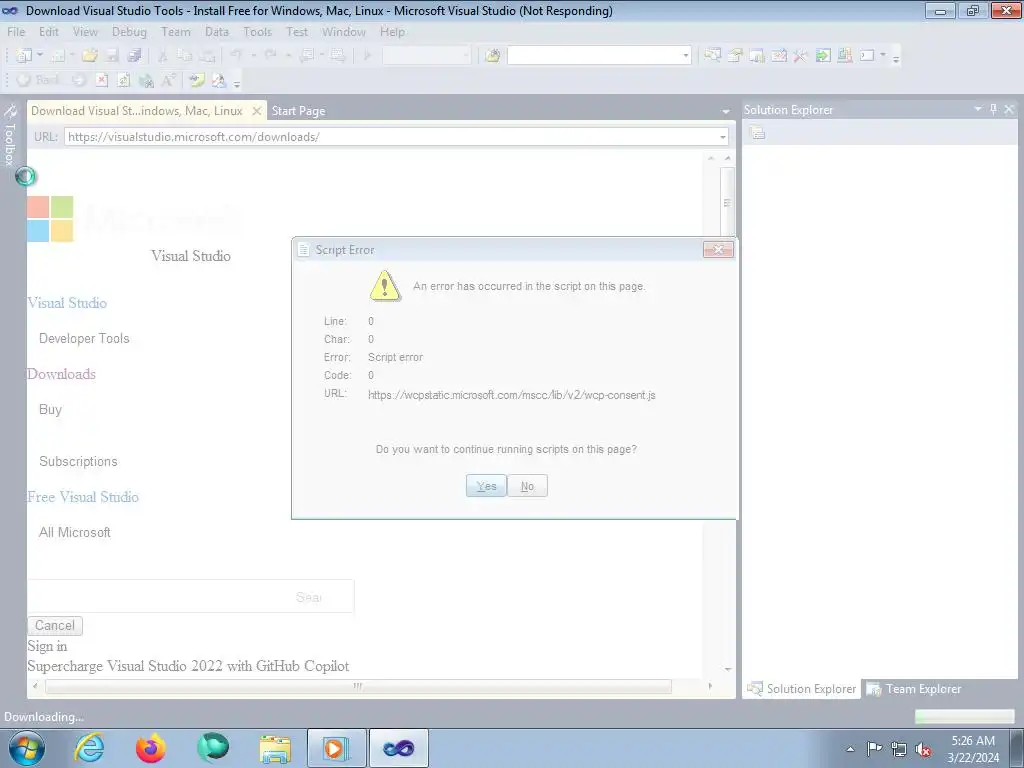The width and height of the screenshot is (1024, 768).
Task: Open the web browser toolbar options overflow
Action: click(236, 83)
